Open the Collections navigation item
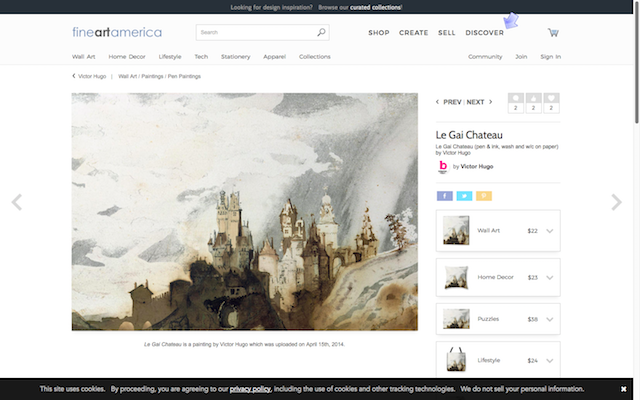The height and width of the screenshot is (400, 640). 315,57
